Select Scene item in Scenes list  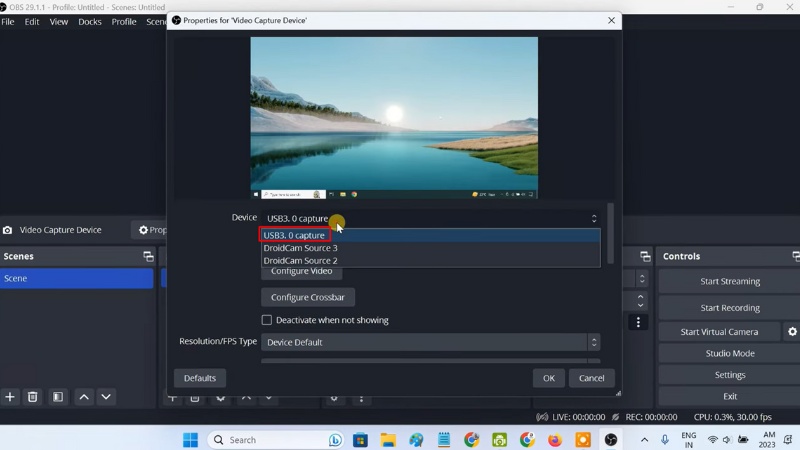click(77, 279)
